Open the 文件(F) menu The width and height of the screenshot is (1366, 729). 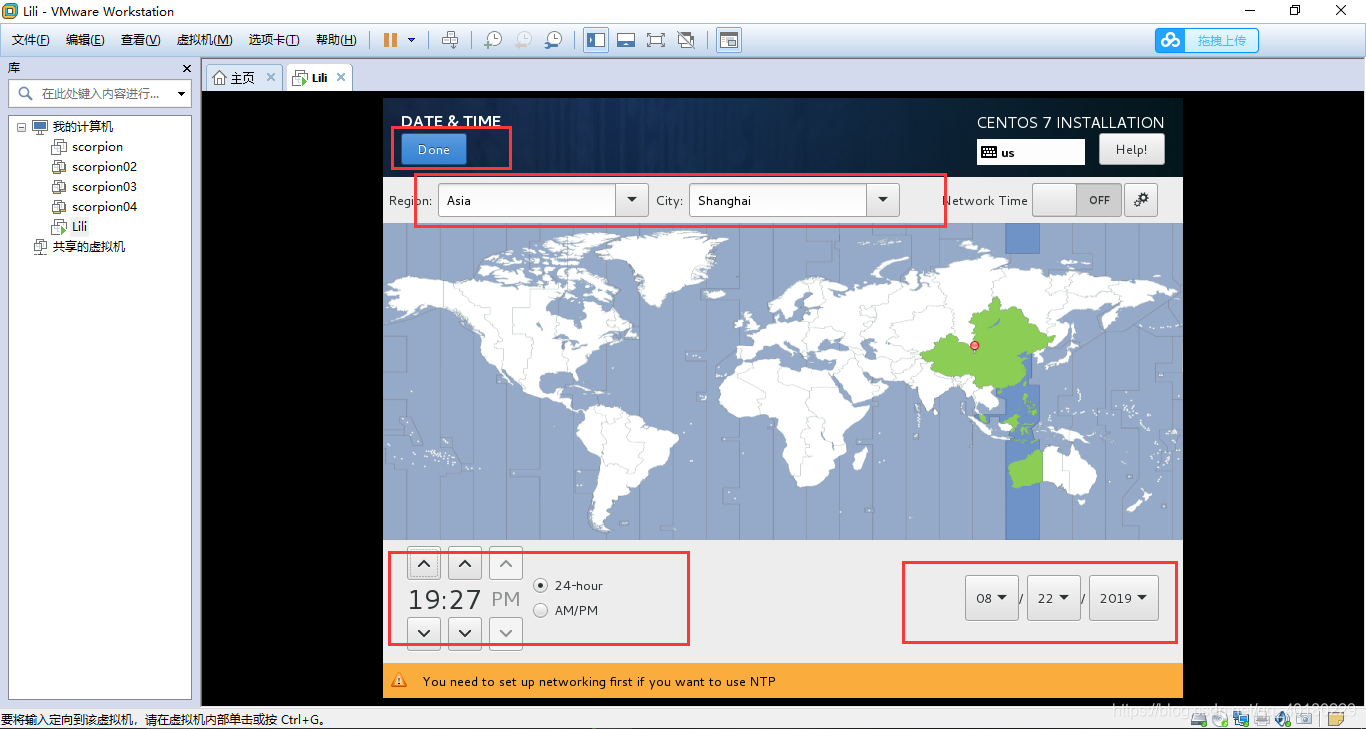[x=30, y=40]
